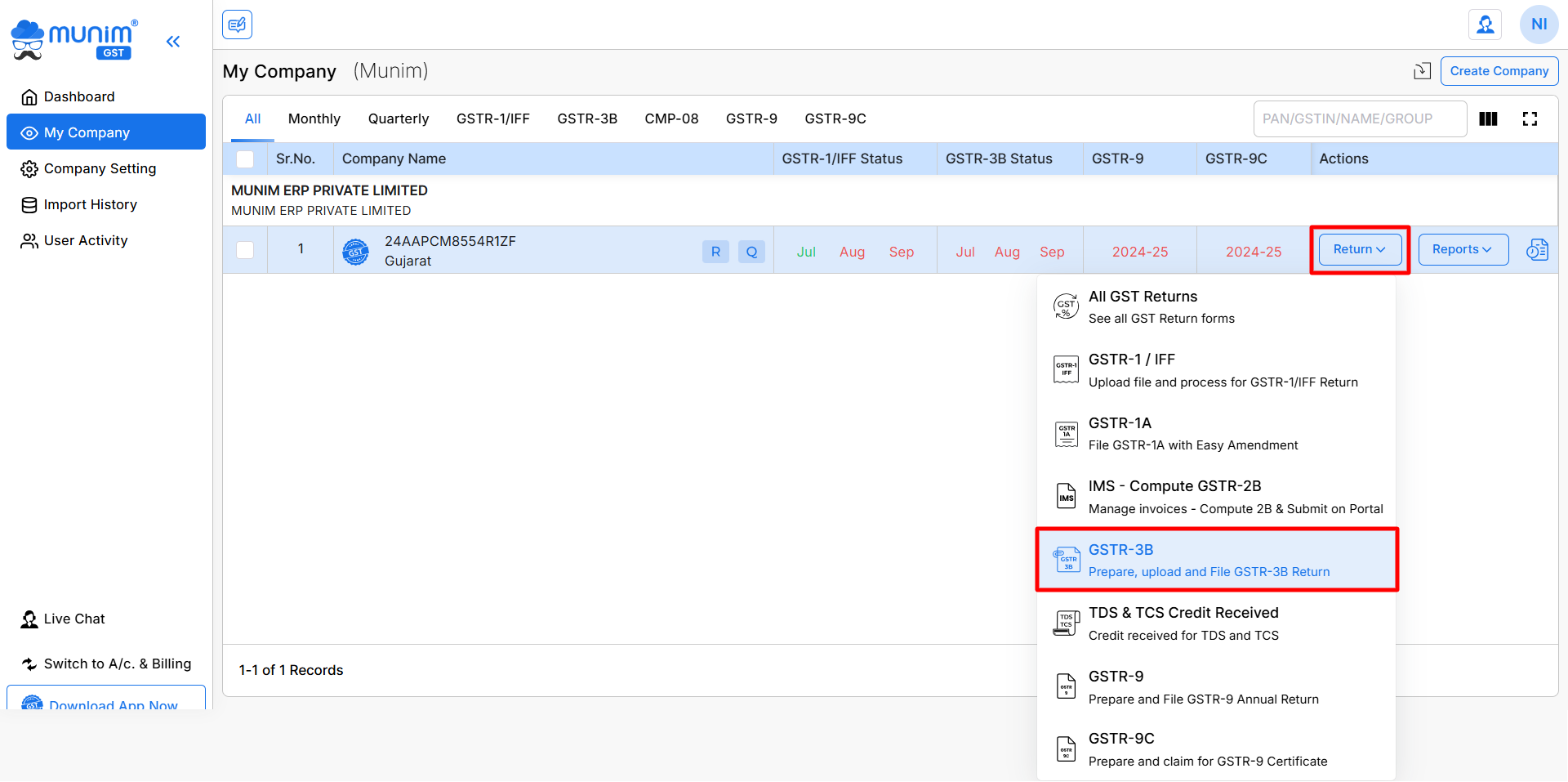Open the document clock icon in Actions
Image resolution: width=1568 pixels, height=782 pixels.
(x=1537, y=250)
